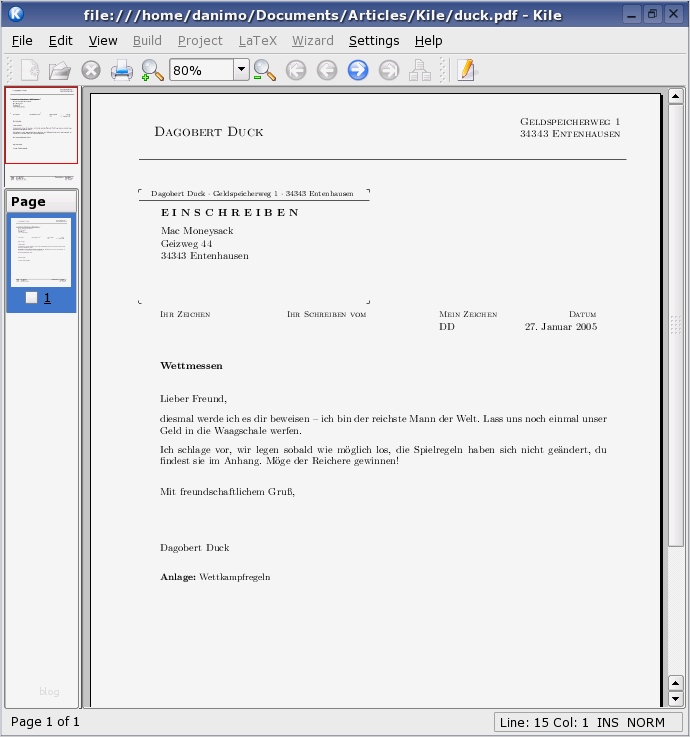The image size is (690, 737).
Task: Click the New document toolbar icon
Action: (31, 71)
